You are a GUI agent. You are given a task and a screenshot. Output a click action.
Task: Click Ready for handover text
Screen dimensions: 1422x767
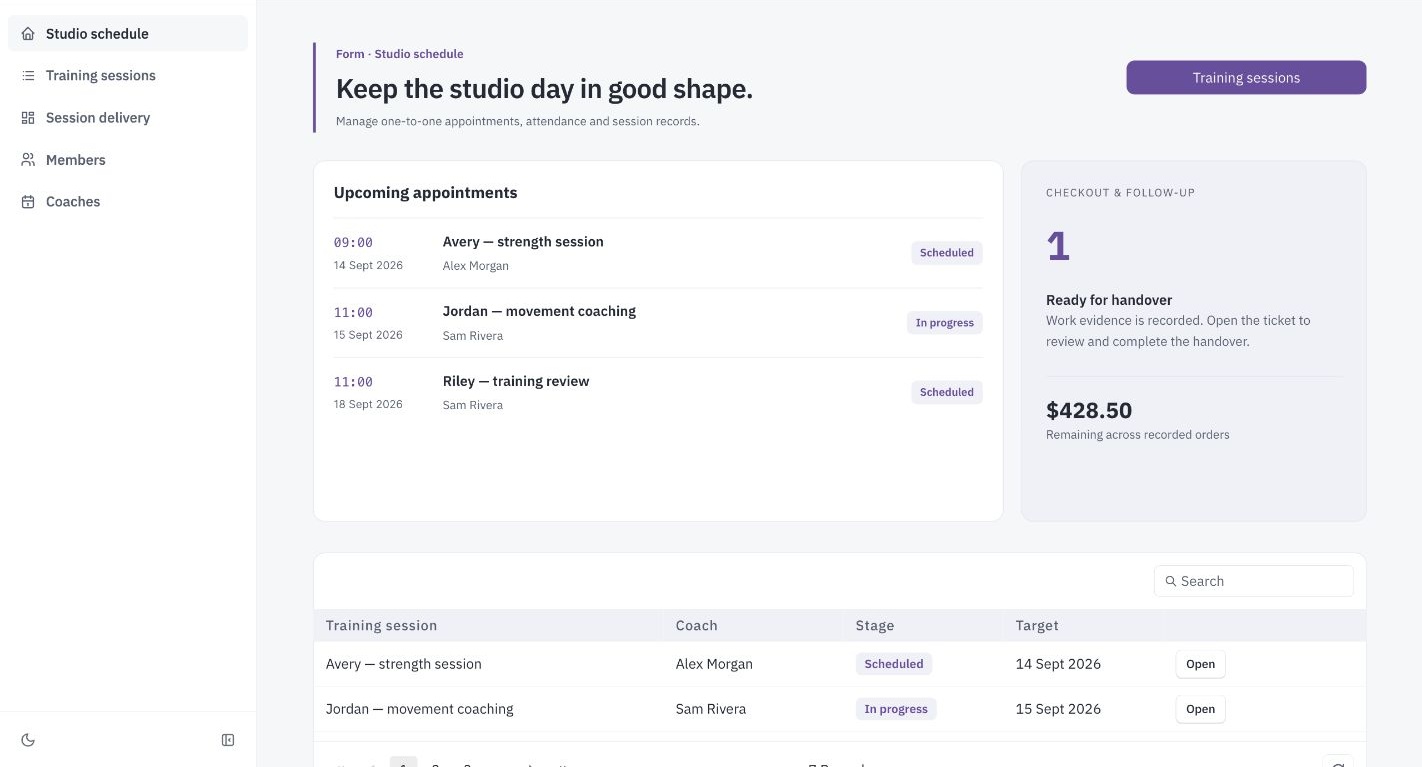[x=1109, y=300]
